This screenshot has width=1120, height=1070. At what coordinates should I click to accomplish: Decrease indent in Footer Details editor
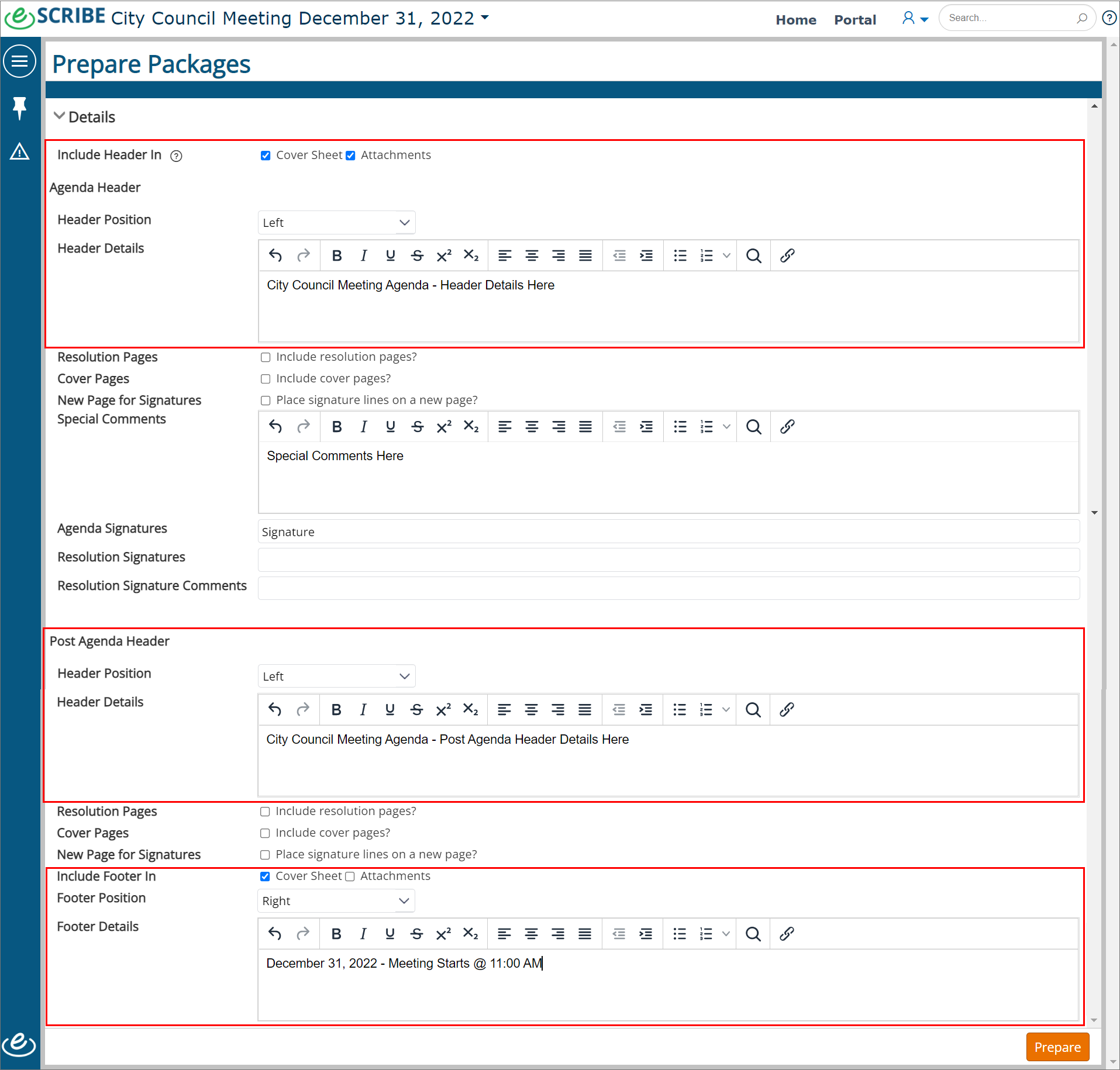(619, 933)
